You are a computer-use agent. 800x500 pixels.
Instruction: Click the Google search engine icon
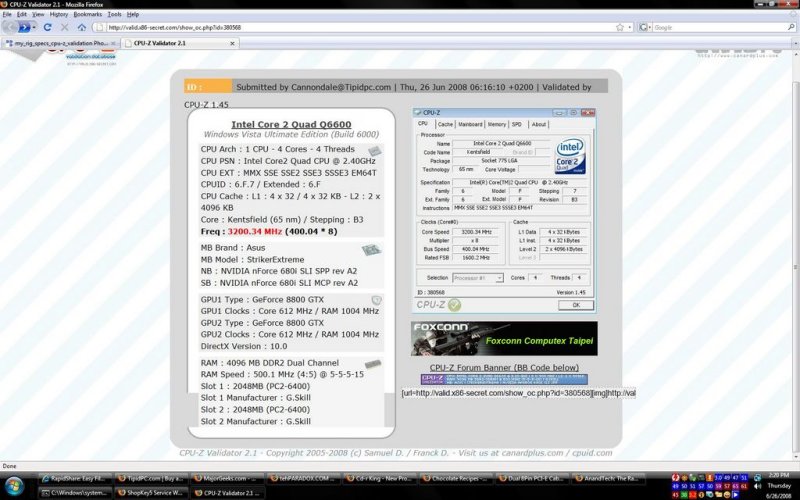pos(643,28)
